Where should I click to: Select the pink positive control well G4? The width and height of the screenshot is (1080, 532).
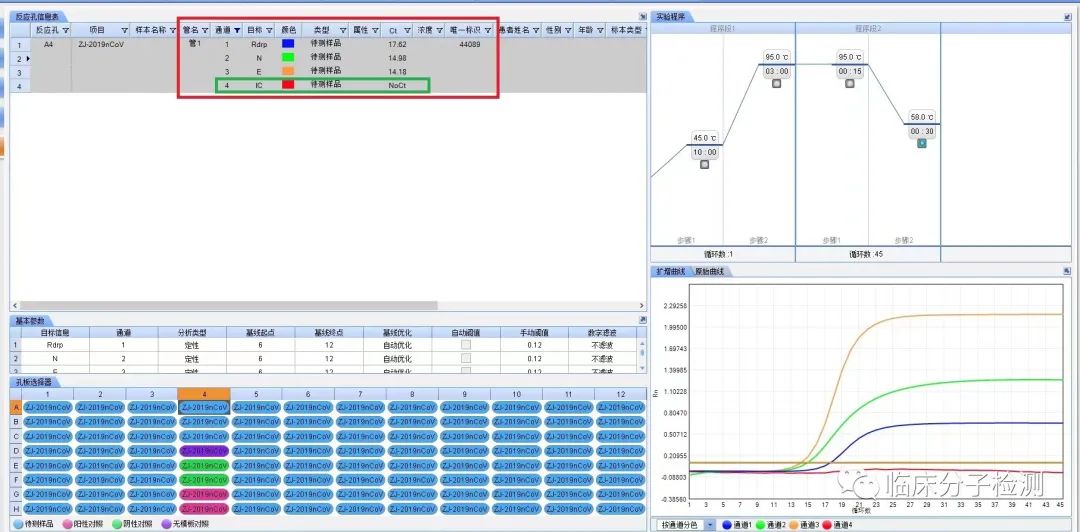[204, 494]
